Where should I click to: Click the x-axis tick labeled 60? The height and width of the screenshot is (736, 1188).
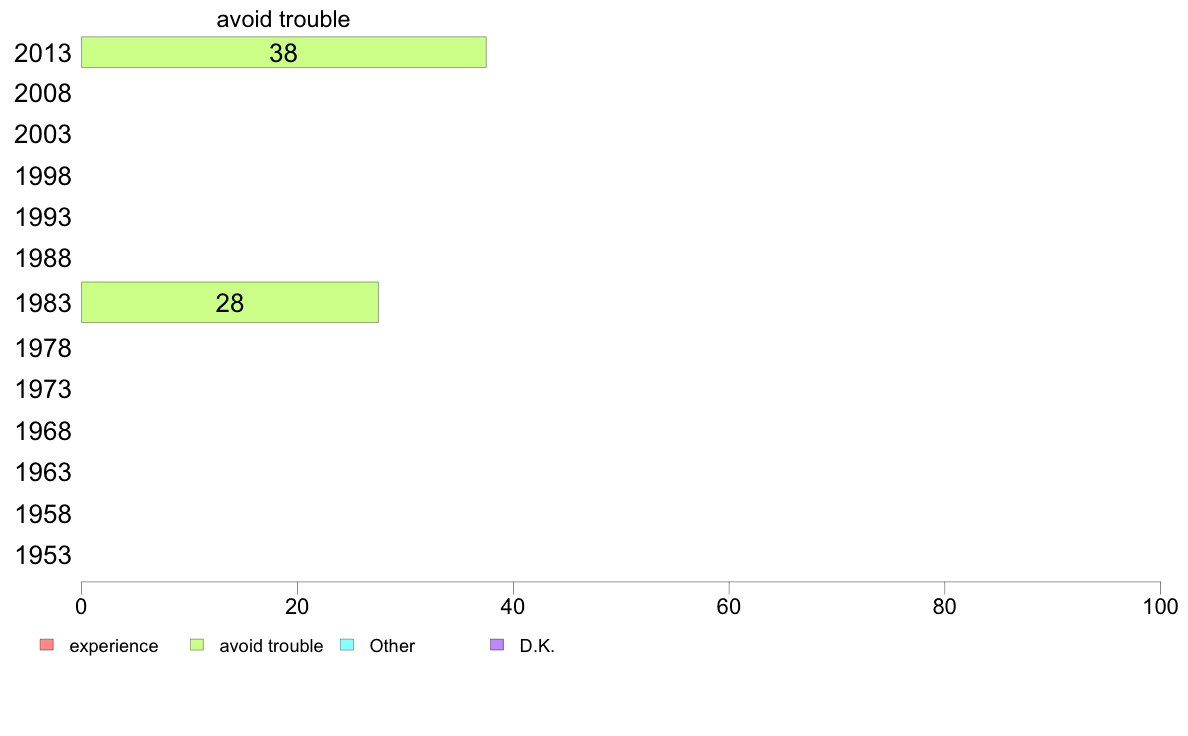(729, 606)
